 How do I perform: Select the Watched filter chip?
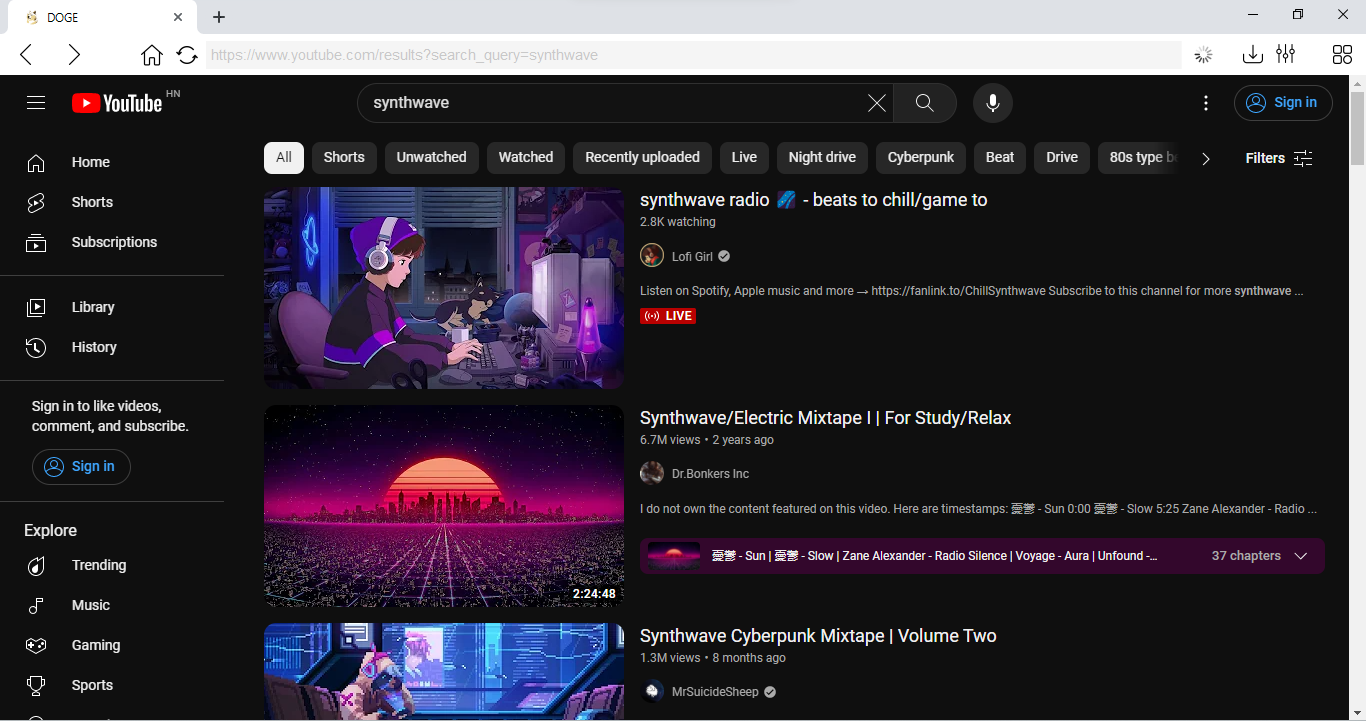coord(526,157)
